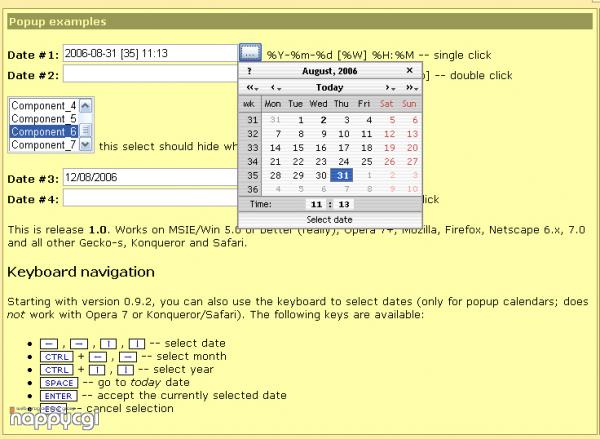Click the Date #1 text field
The width and height of the screenshot is (600, 439).
pos(148,52)
